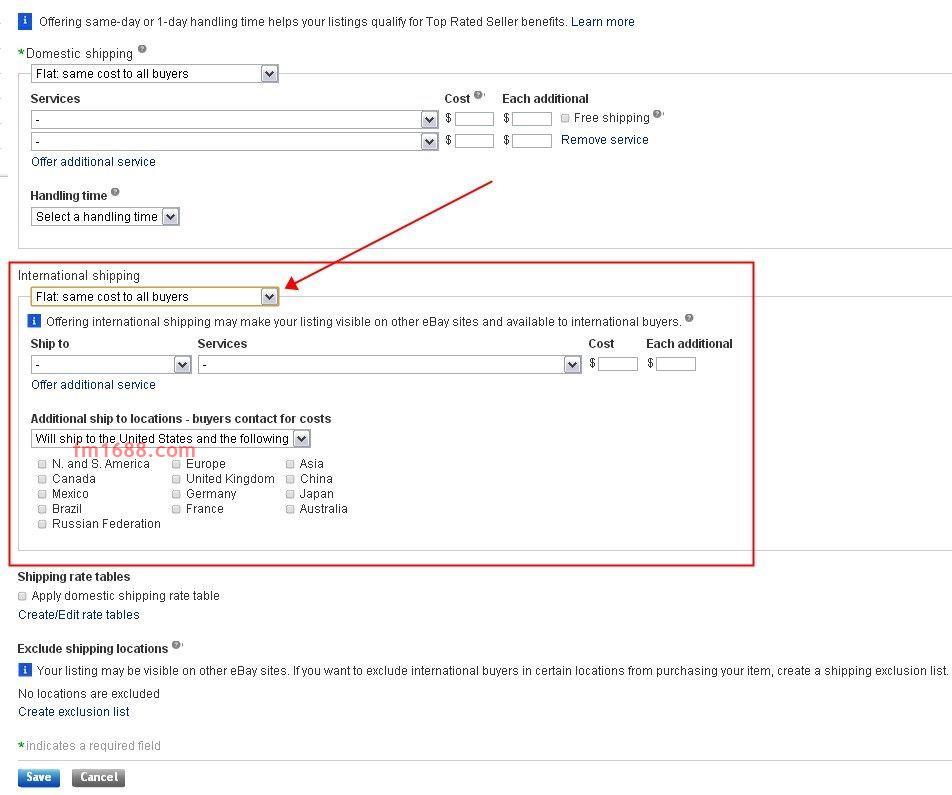Click info icon beside international shipping notice
This screenshot has width=952, height=795.
(x=34, y=321)
